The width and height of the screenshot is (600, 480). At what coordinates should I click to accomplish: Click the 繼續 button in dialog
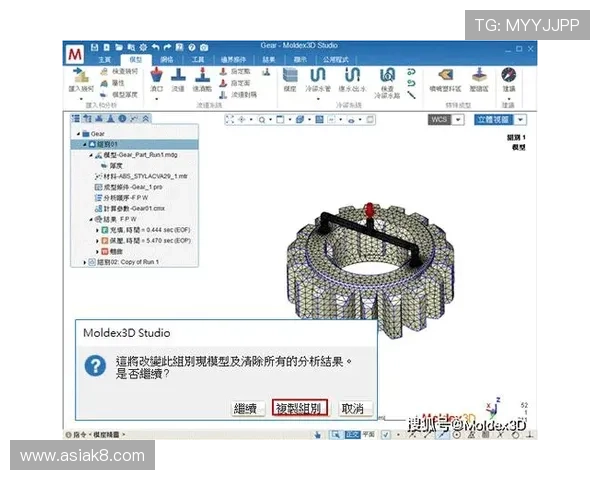coord(248,408)
